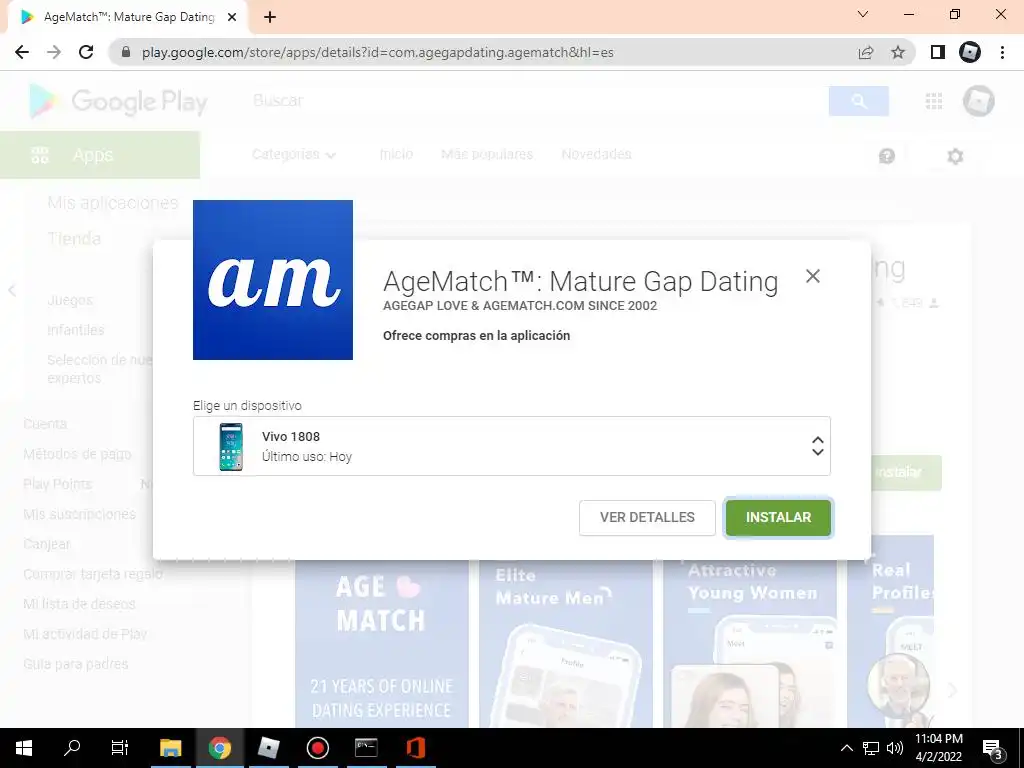Click the blue search magnifier button

point(858,101)
